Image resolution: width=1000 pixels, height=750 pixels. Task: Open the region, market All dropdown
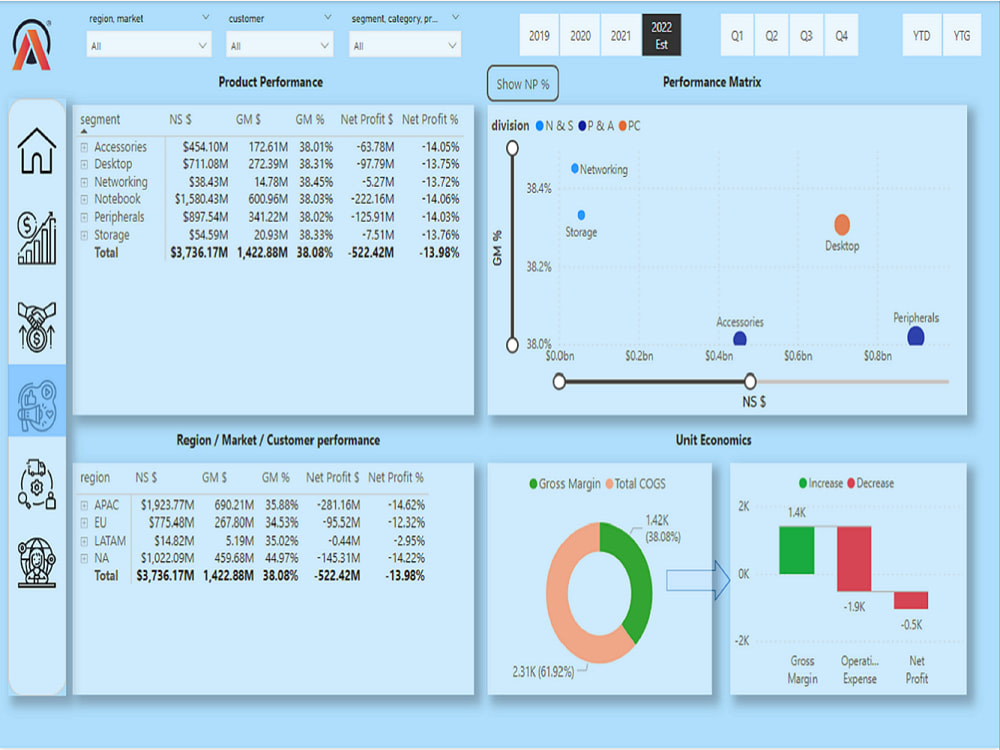tap(149, 46)
